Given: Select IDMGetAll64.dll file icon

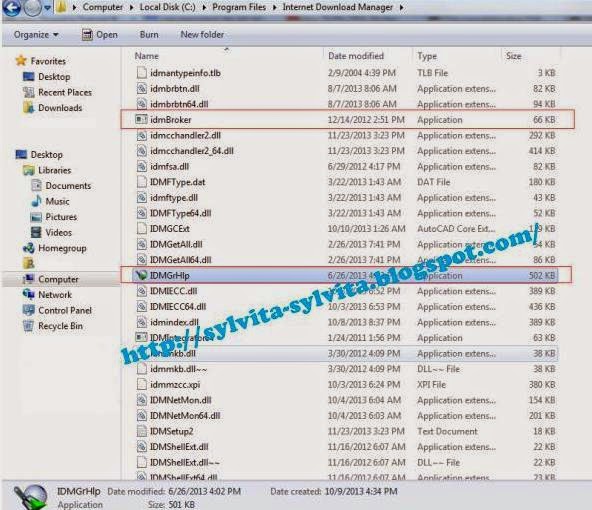Looking at the screenshot, I should 141,260.
